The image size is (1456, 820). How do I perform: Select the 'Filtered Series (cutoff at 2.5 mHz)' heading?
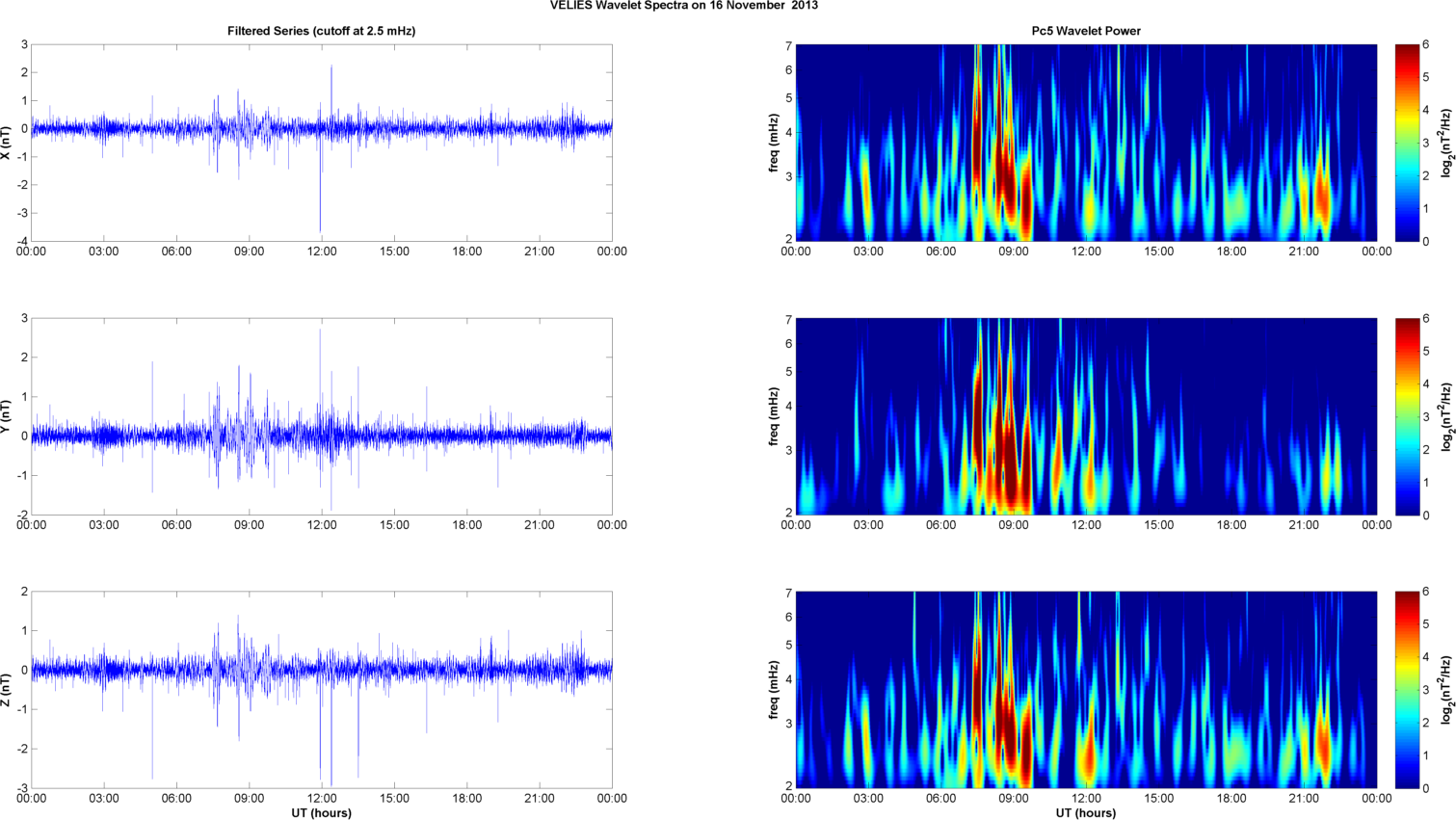(321, 31)
